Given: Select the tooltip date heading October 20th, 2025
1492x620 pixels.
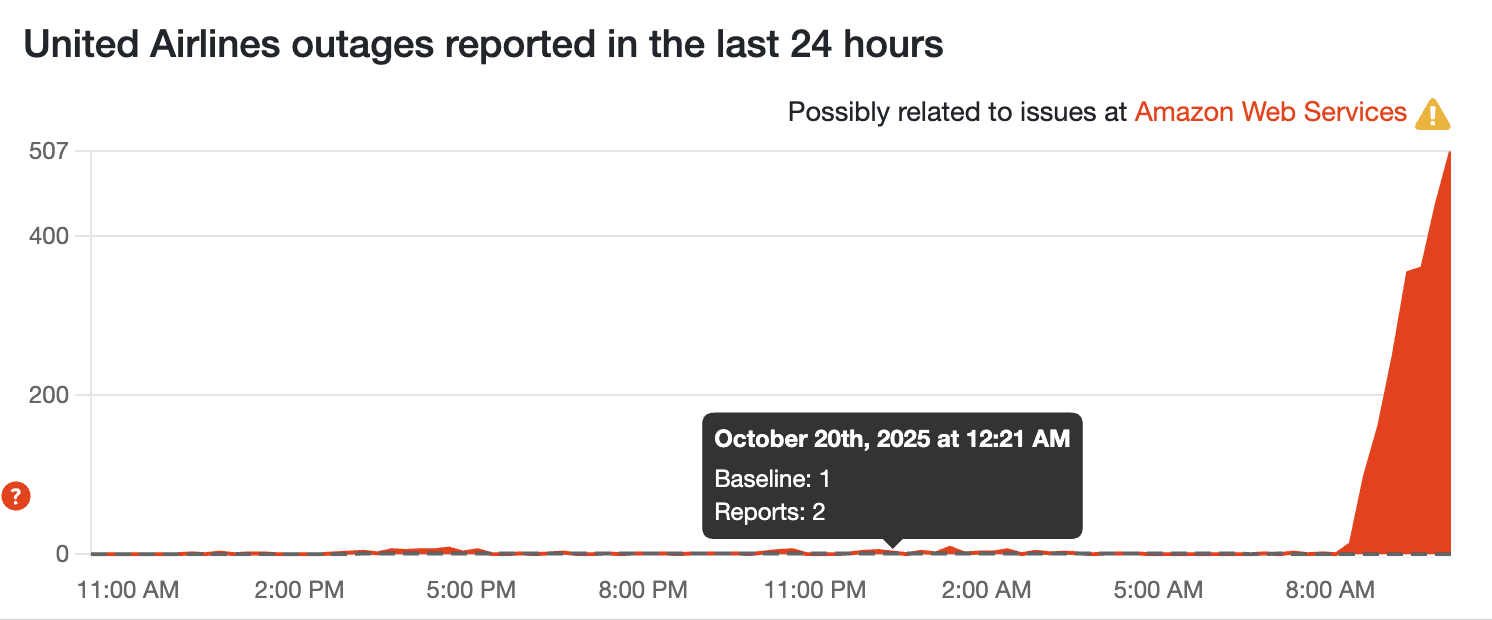Looking at the screenshot, I should point(892,439).
